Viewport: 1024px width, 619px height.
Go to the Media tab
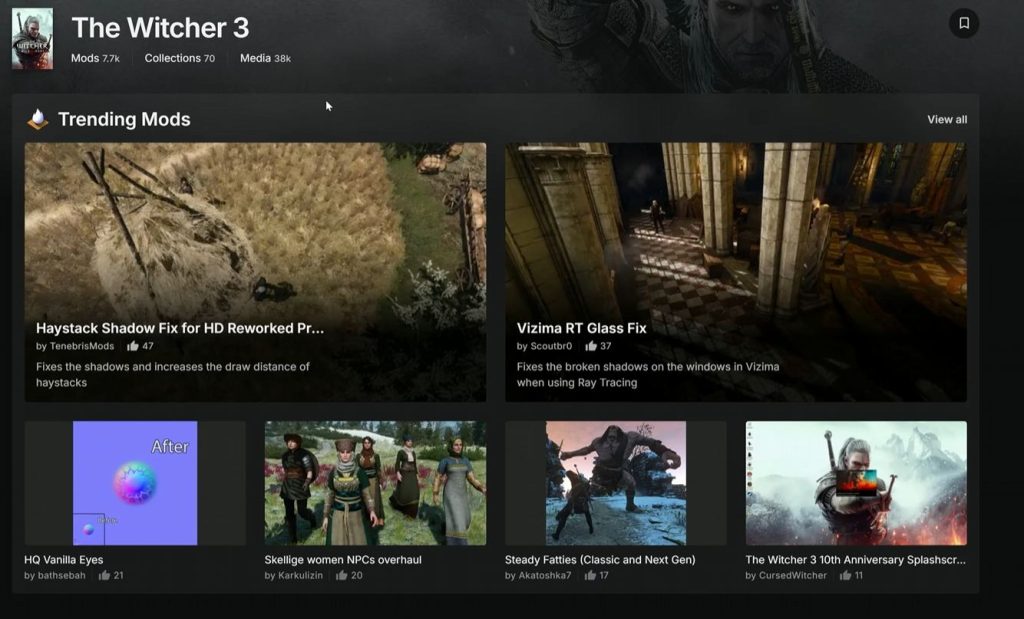(265, 58)
